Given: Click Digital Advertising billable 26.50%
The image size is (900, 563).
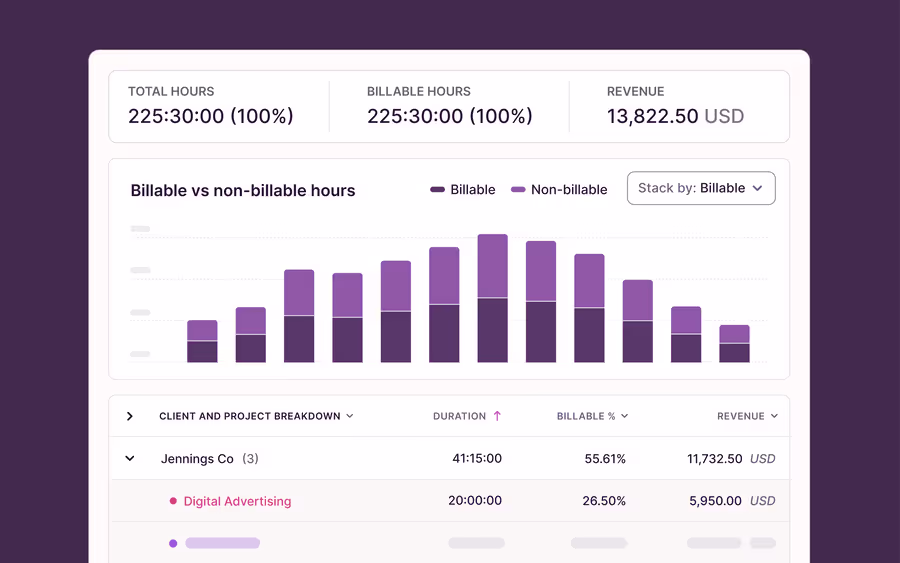Looking at the screenshot, I should pos(604,500).
